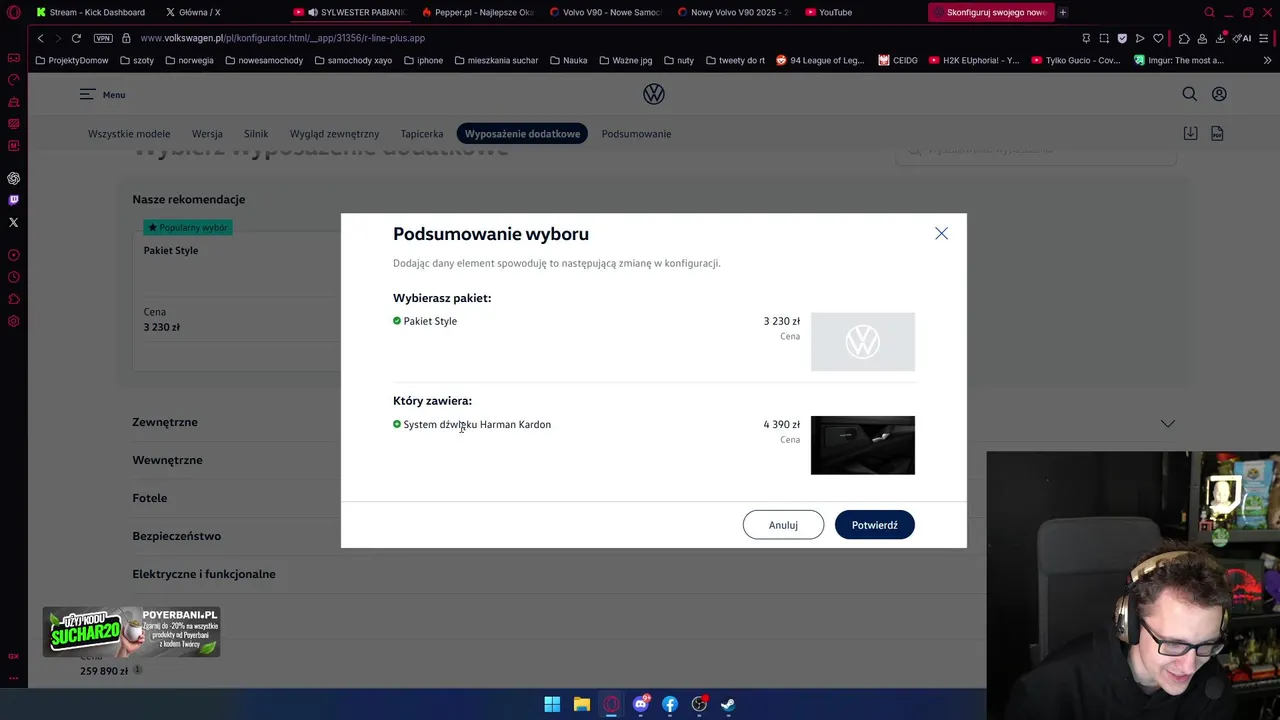1280x720 pixels.
Task: Open a new tab with plus button
Action: tap(1062, 12)
